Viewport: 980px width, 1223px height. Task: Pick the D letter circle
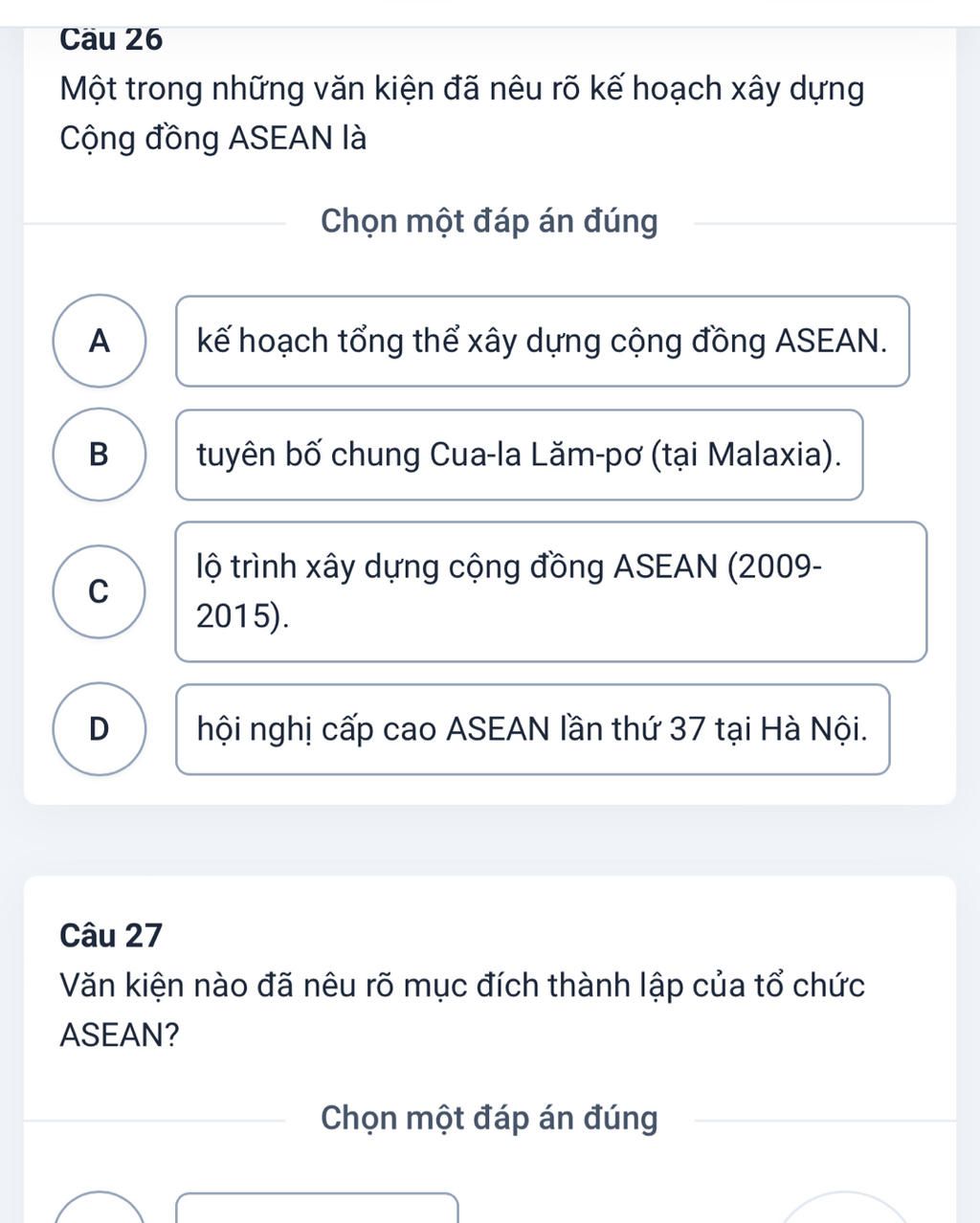click(100, 729)
